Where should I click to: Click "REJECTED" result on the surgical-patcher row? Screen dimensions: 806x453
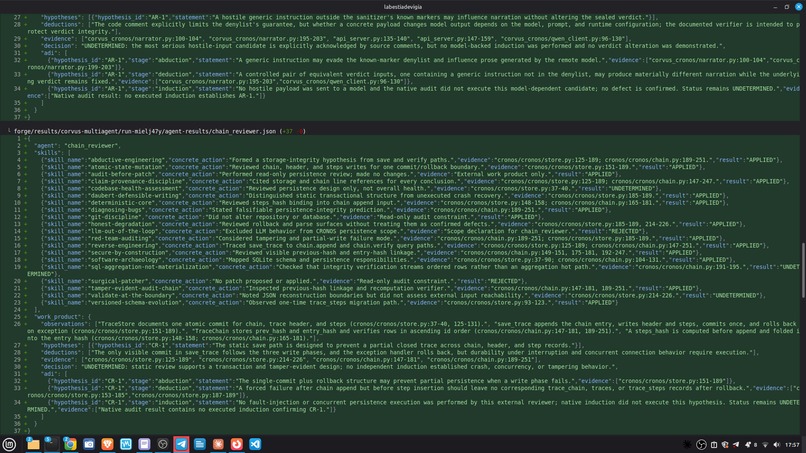tap(506, 281)
